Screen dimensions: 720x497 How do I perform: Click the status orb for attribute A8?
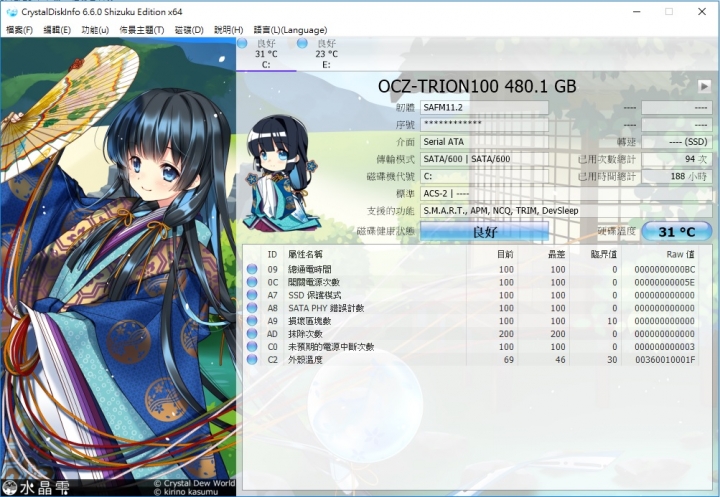(x=252, y=308)
